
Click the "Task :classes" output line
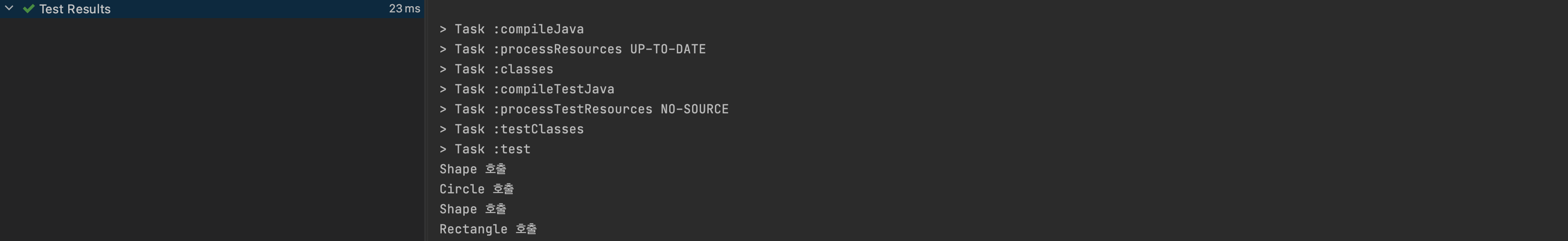(x=496, y=70)
